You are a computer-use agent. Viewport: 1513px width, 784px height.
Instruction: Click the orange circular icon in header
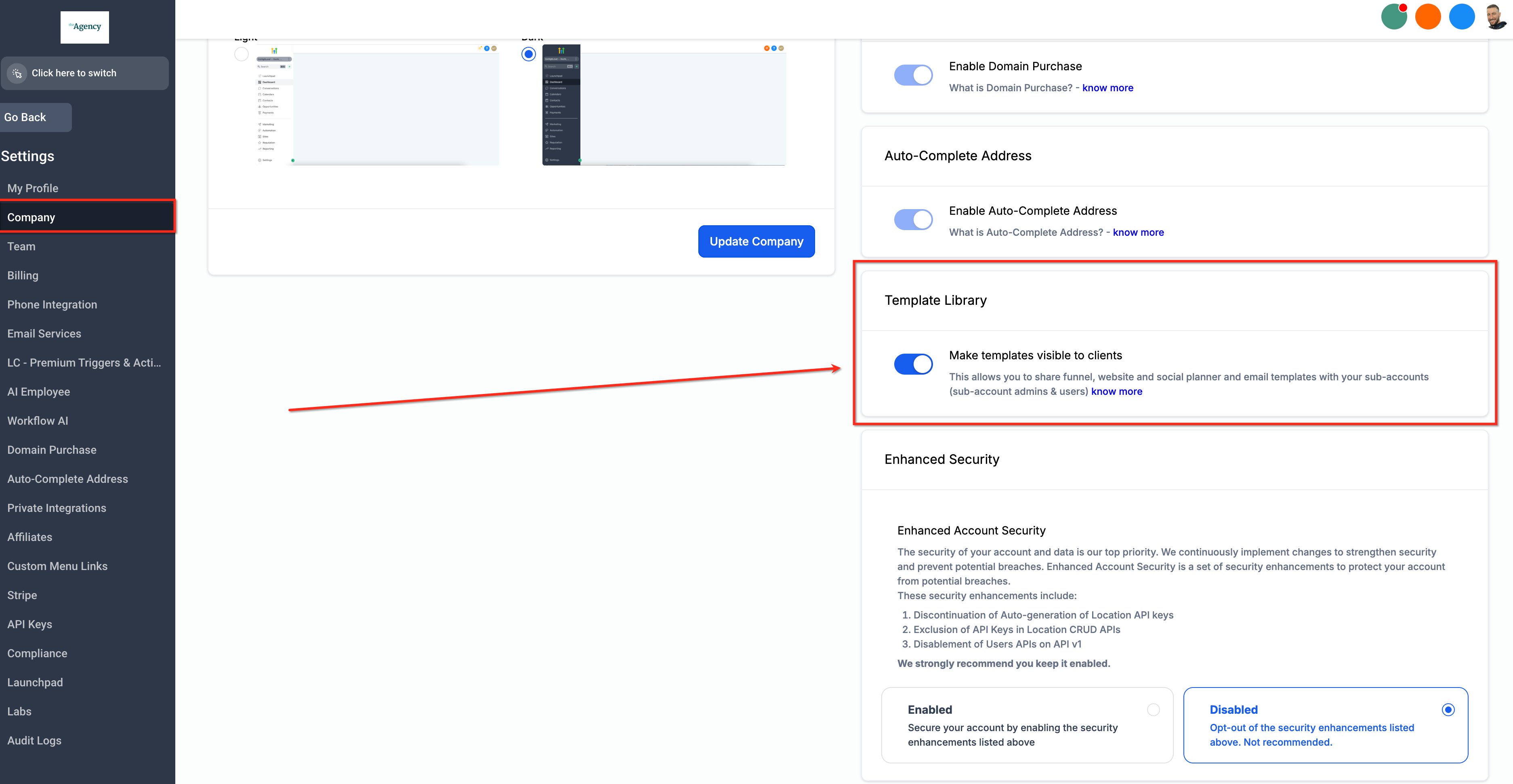[x=1427, y=17]
